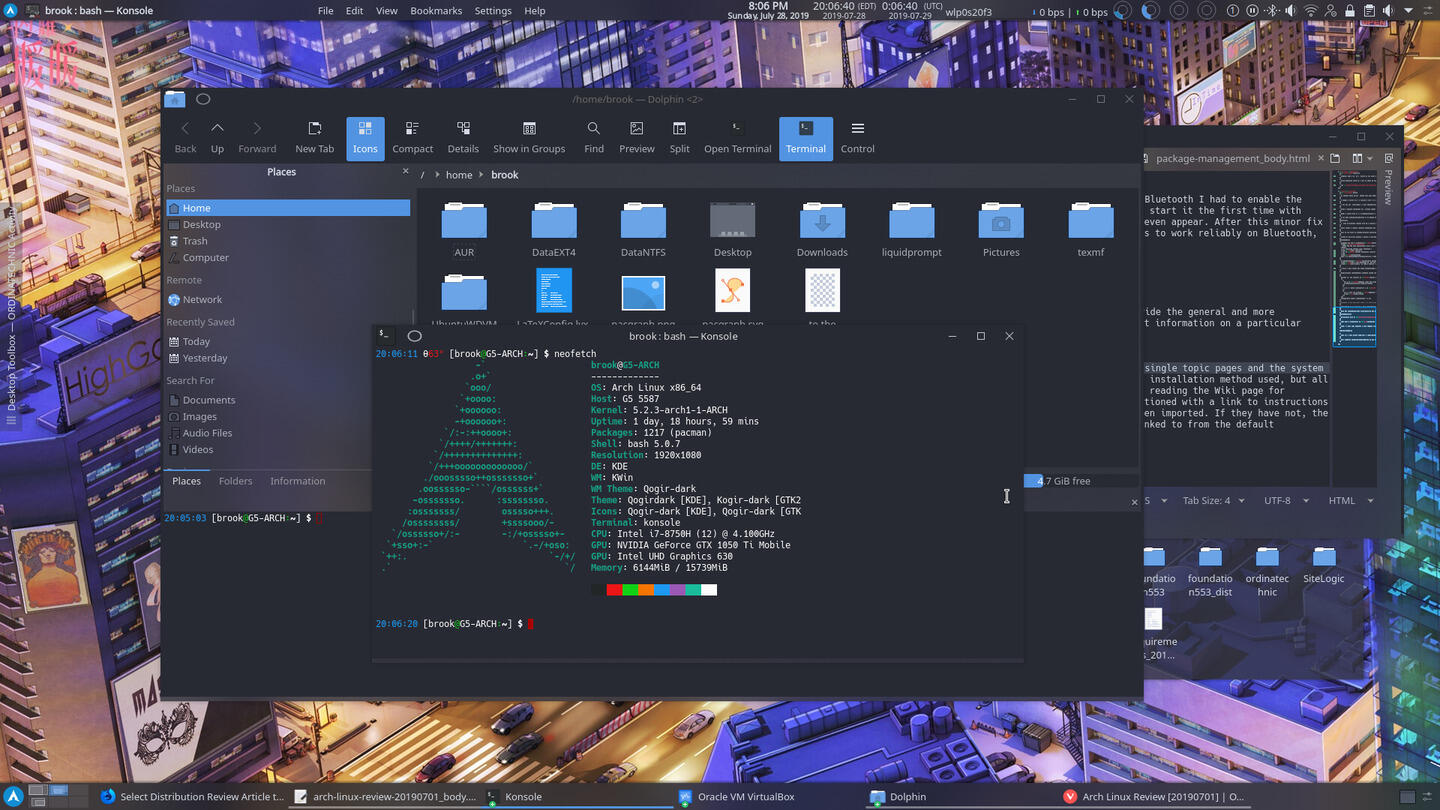Screen dimensions: 1440x810
Task: Open a New Tab in Dolphin
Action: coord(314,137)
